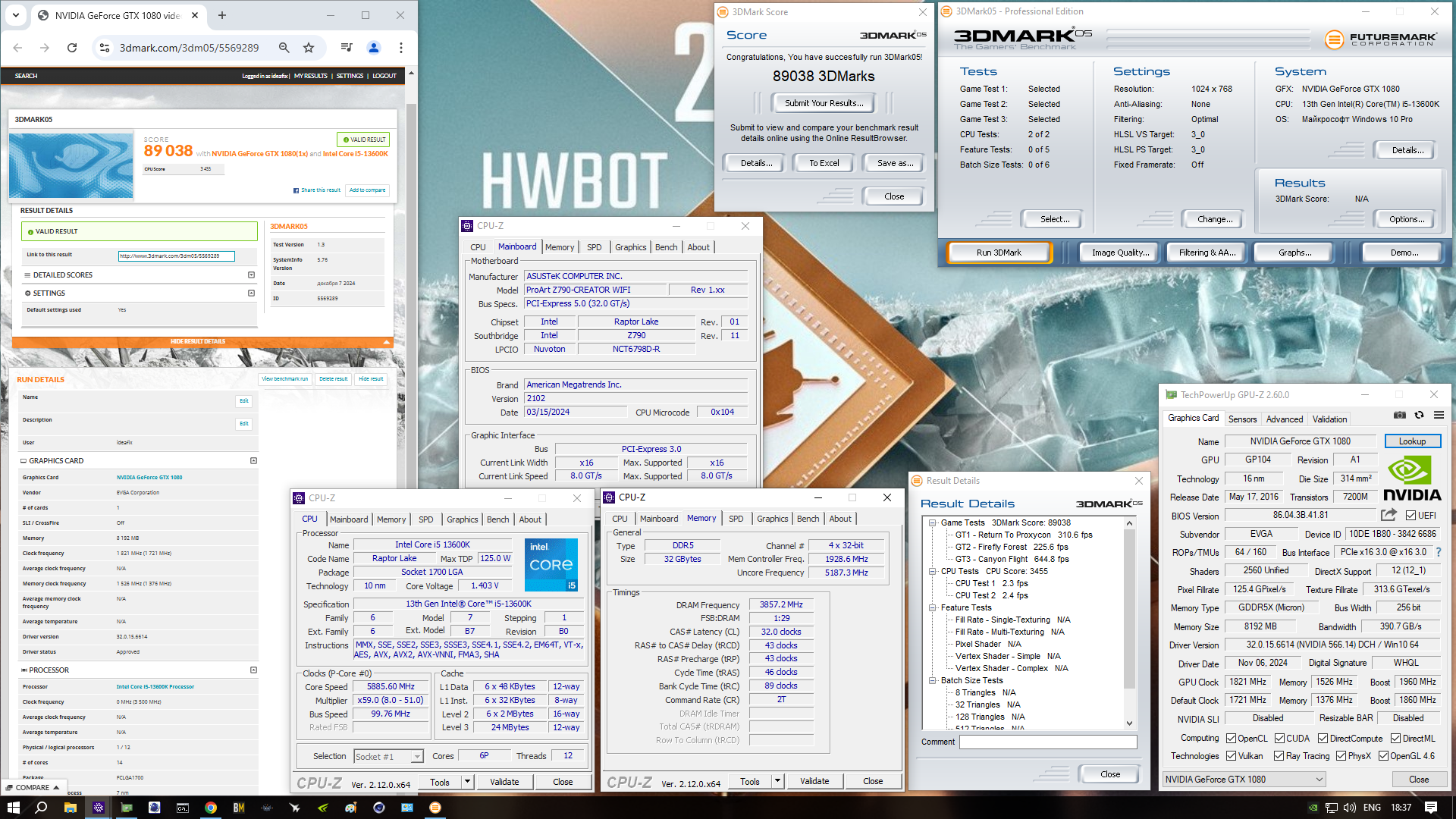1456x819 pixels.
Task: Toggle CUDA checkbox
Action: pos(1279,739)
